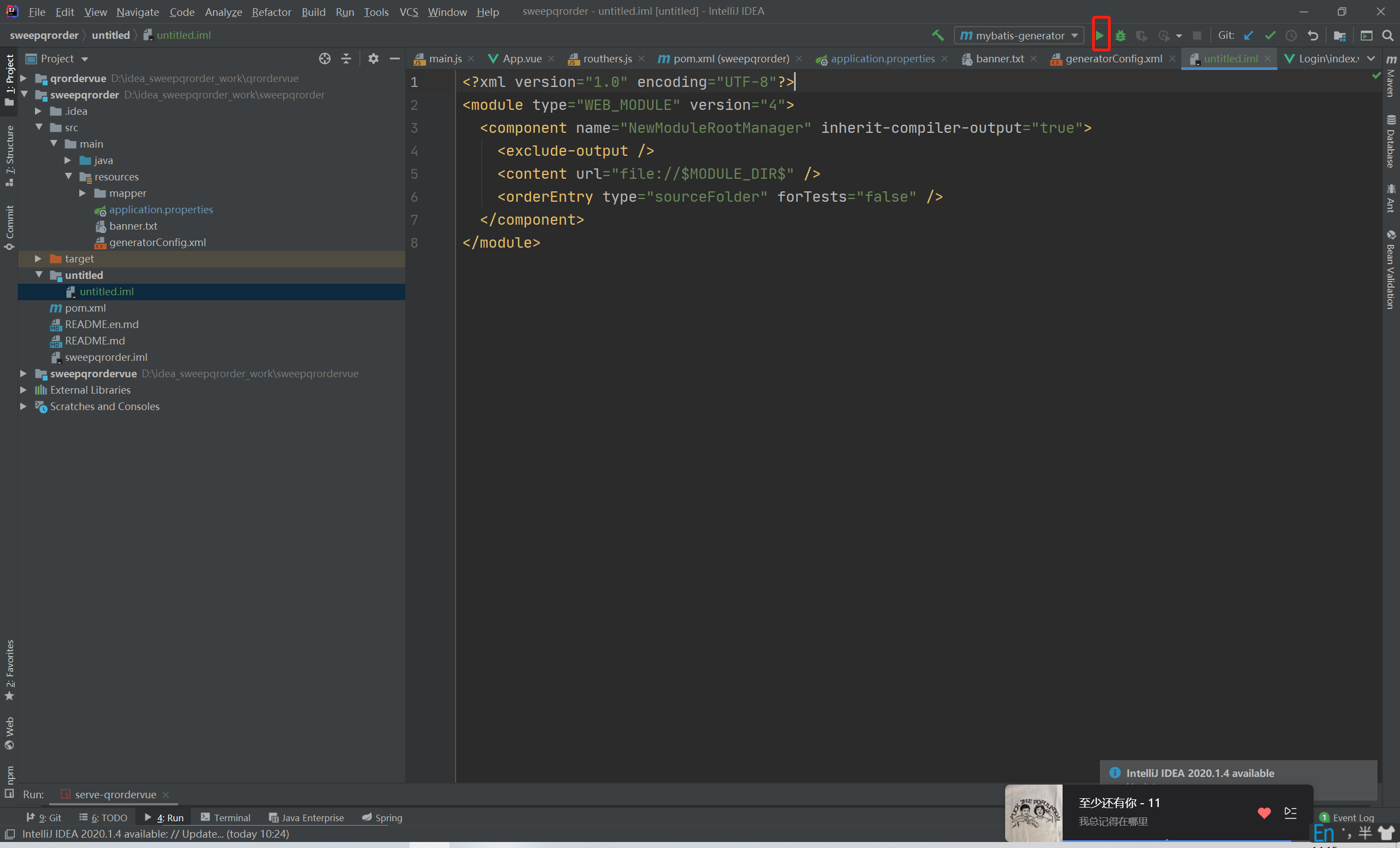The image size is (1400, 848).
Task: Click the green Run button in toolbar
Action: (1100, 35)
